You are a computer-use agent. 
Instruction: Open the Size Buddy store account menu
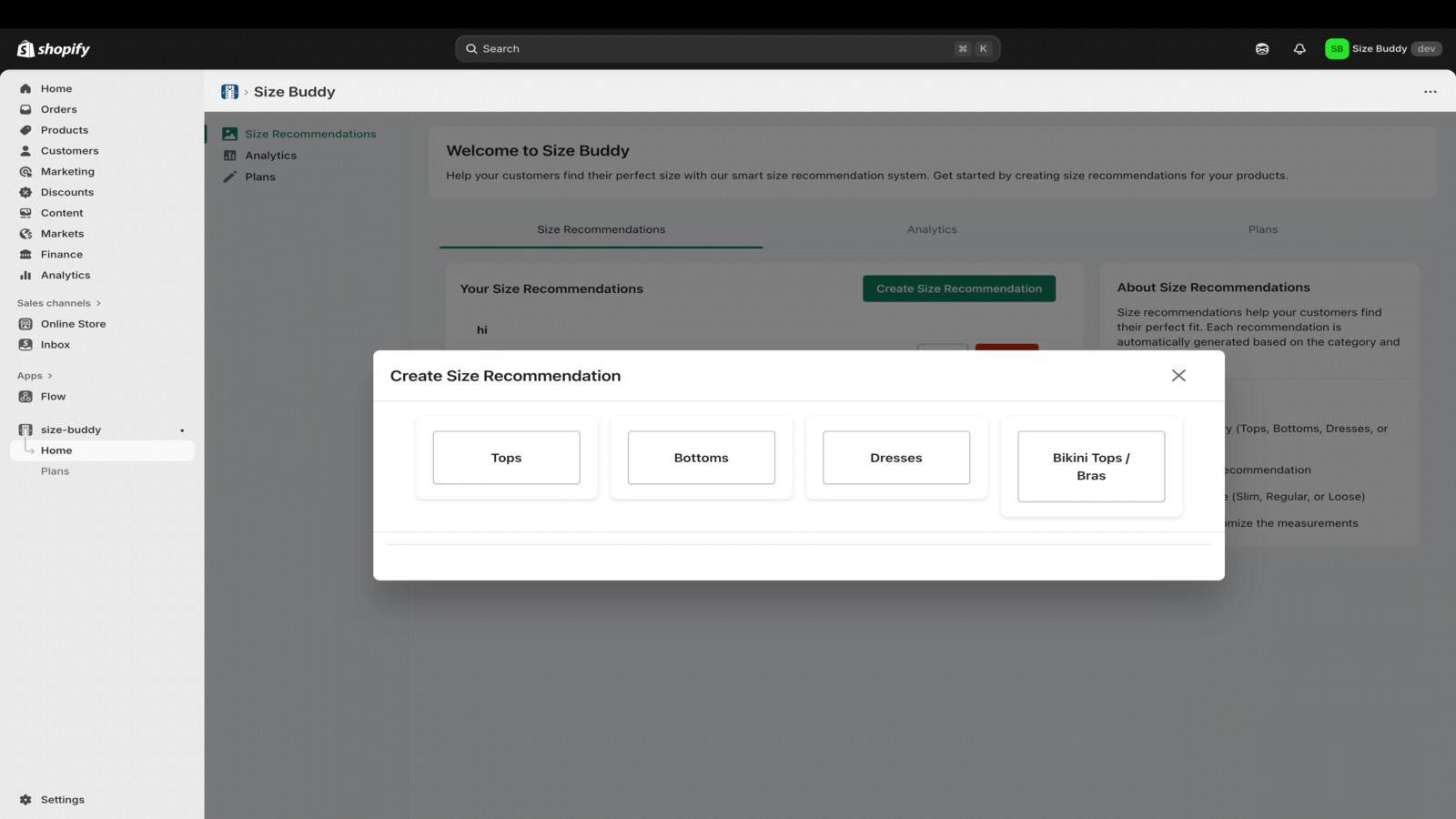[x=1382, y=49]
